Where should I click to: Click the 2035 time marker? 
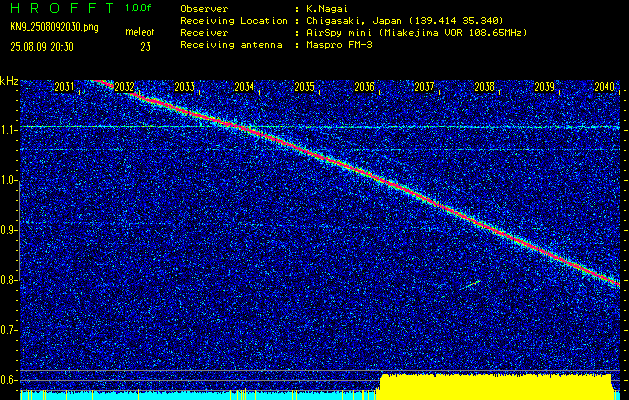coord(304,87)
